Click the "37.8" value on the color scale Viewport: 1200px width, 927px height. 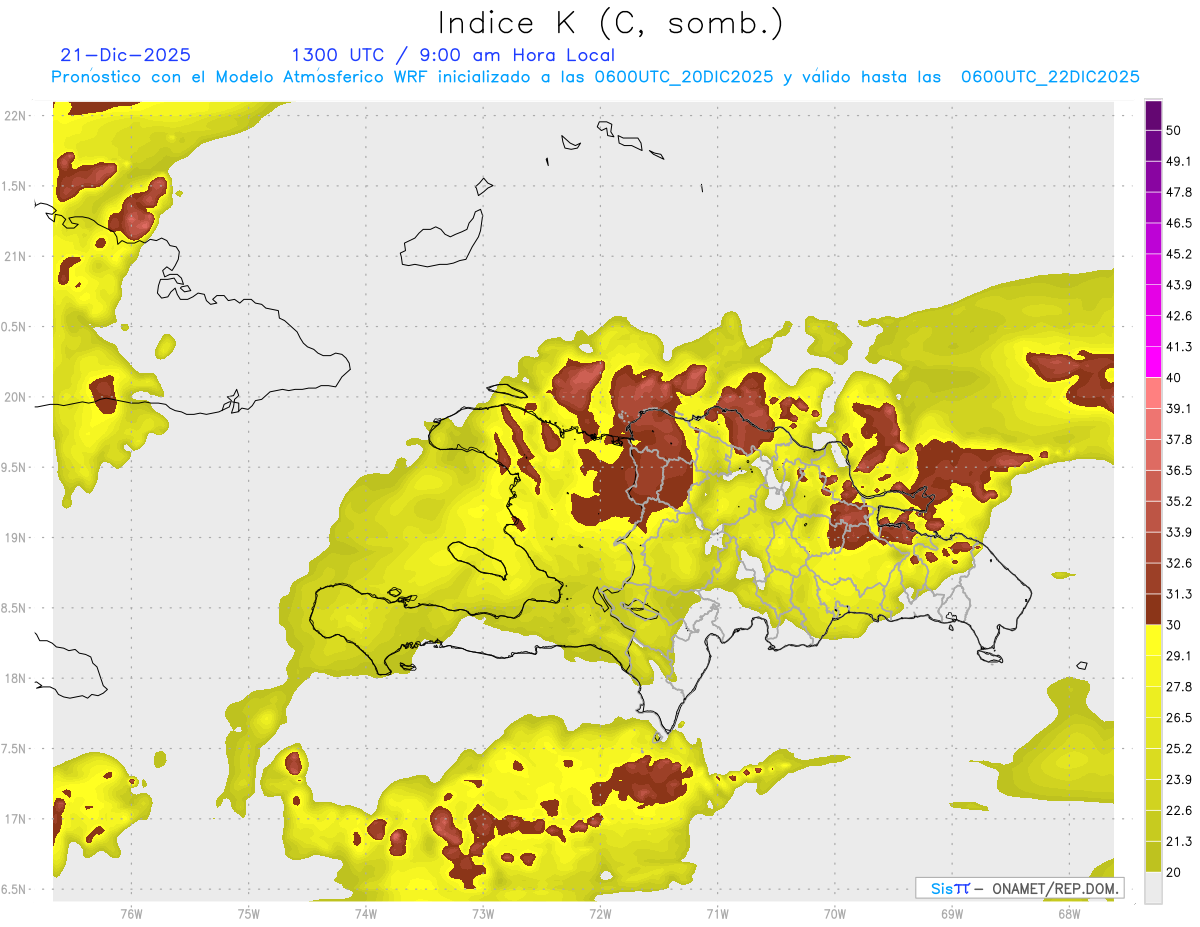click(x=1179, y=440)
